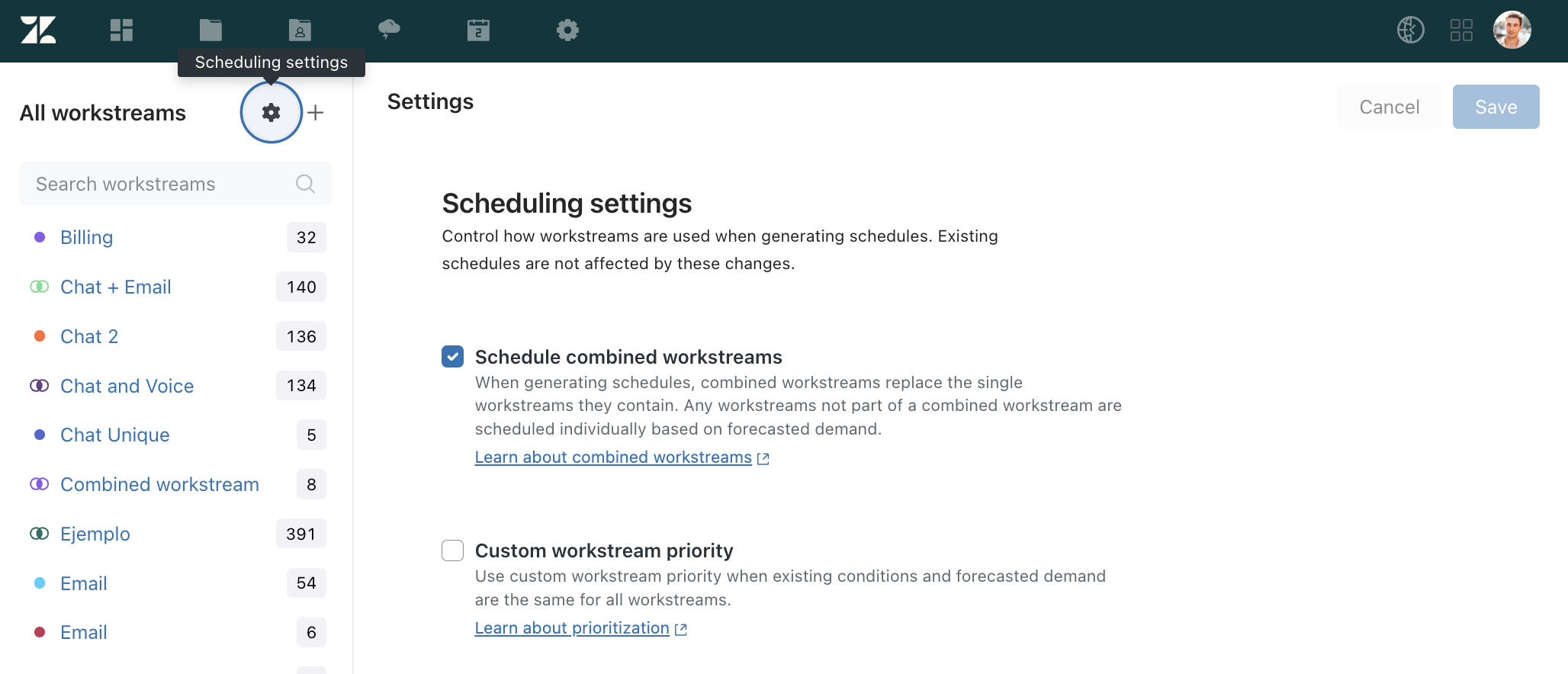Enable Custom workstream priority checkbox
1568x674 pixels.
pyautogui.click(x=453, y=550)
